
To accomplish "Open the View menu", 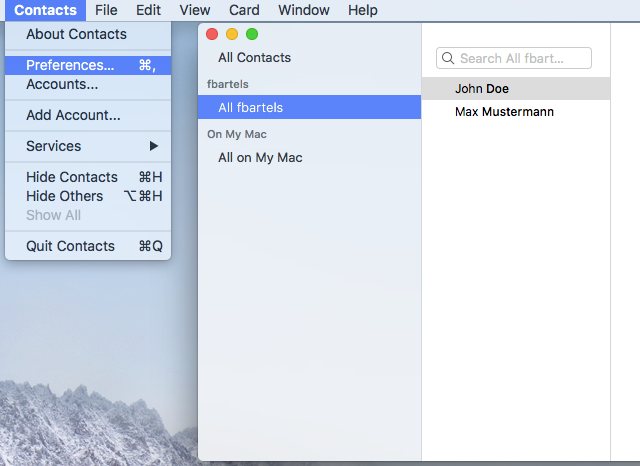I will [x=195, y=10].
